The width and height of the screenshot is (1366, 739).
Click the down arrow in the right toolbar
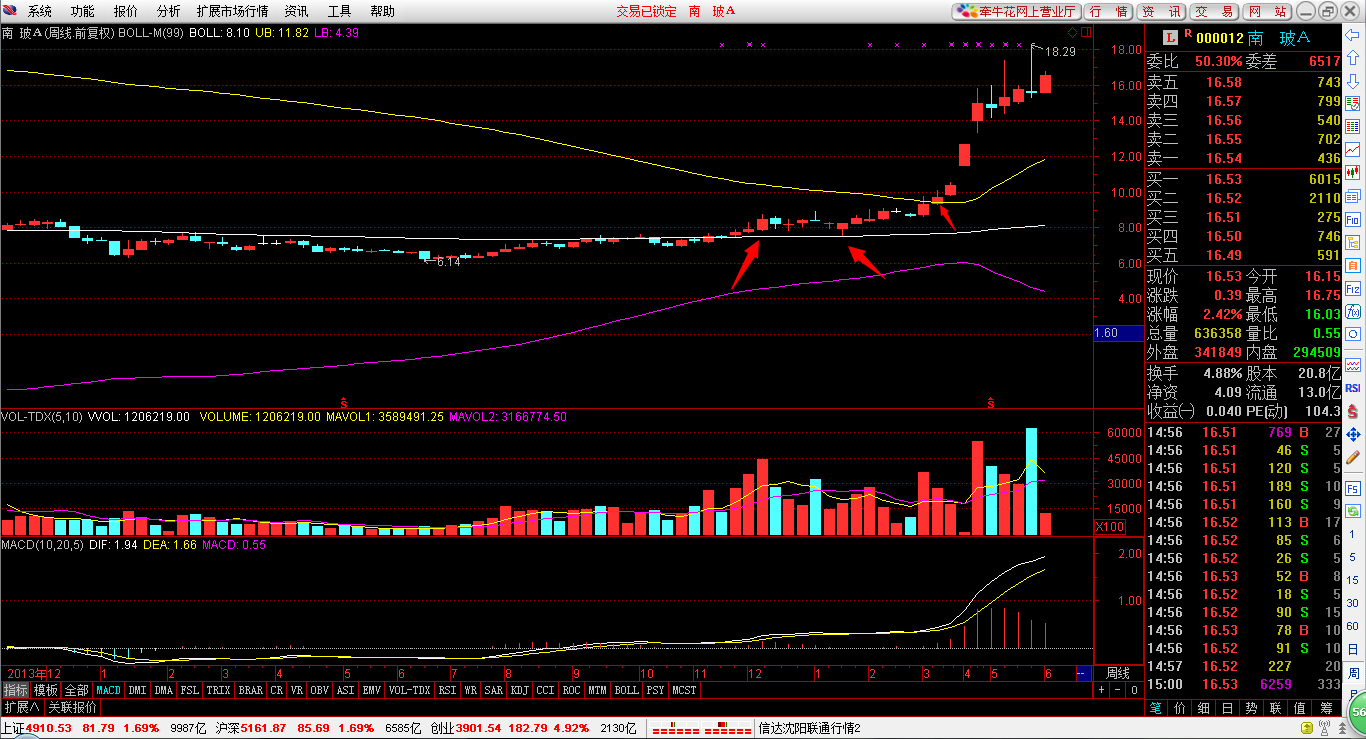(1353, 81)
